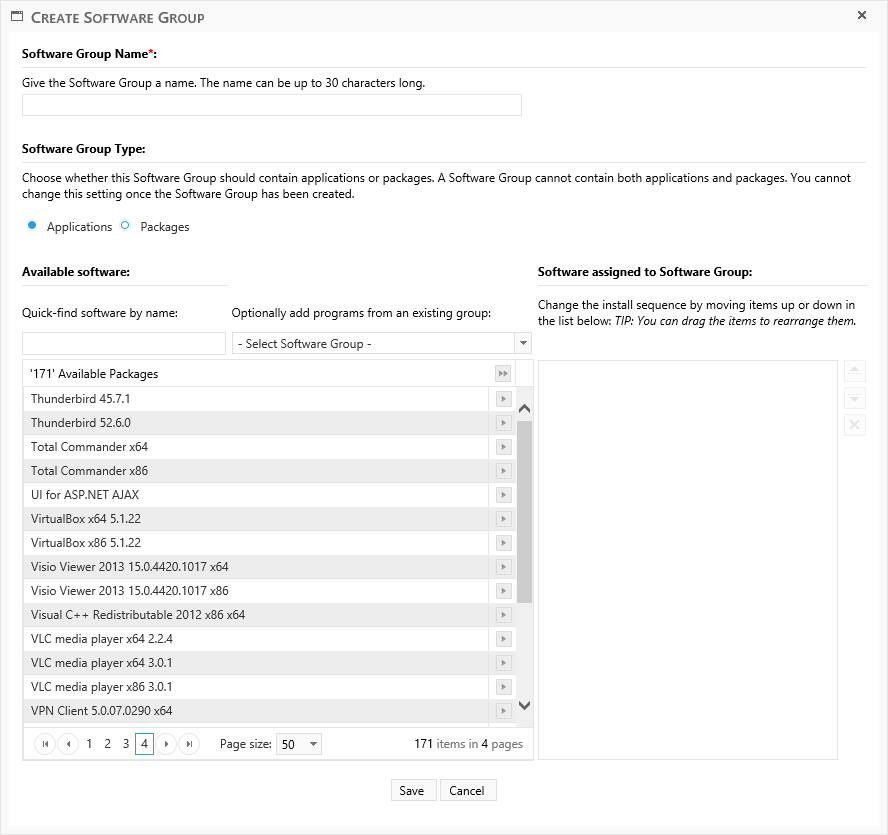The height and width of the screenshot is (835, 888).
Task: Click move up arrow for assigned software
Action: [x=855, y=371]
